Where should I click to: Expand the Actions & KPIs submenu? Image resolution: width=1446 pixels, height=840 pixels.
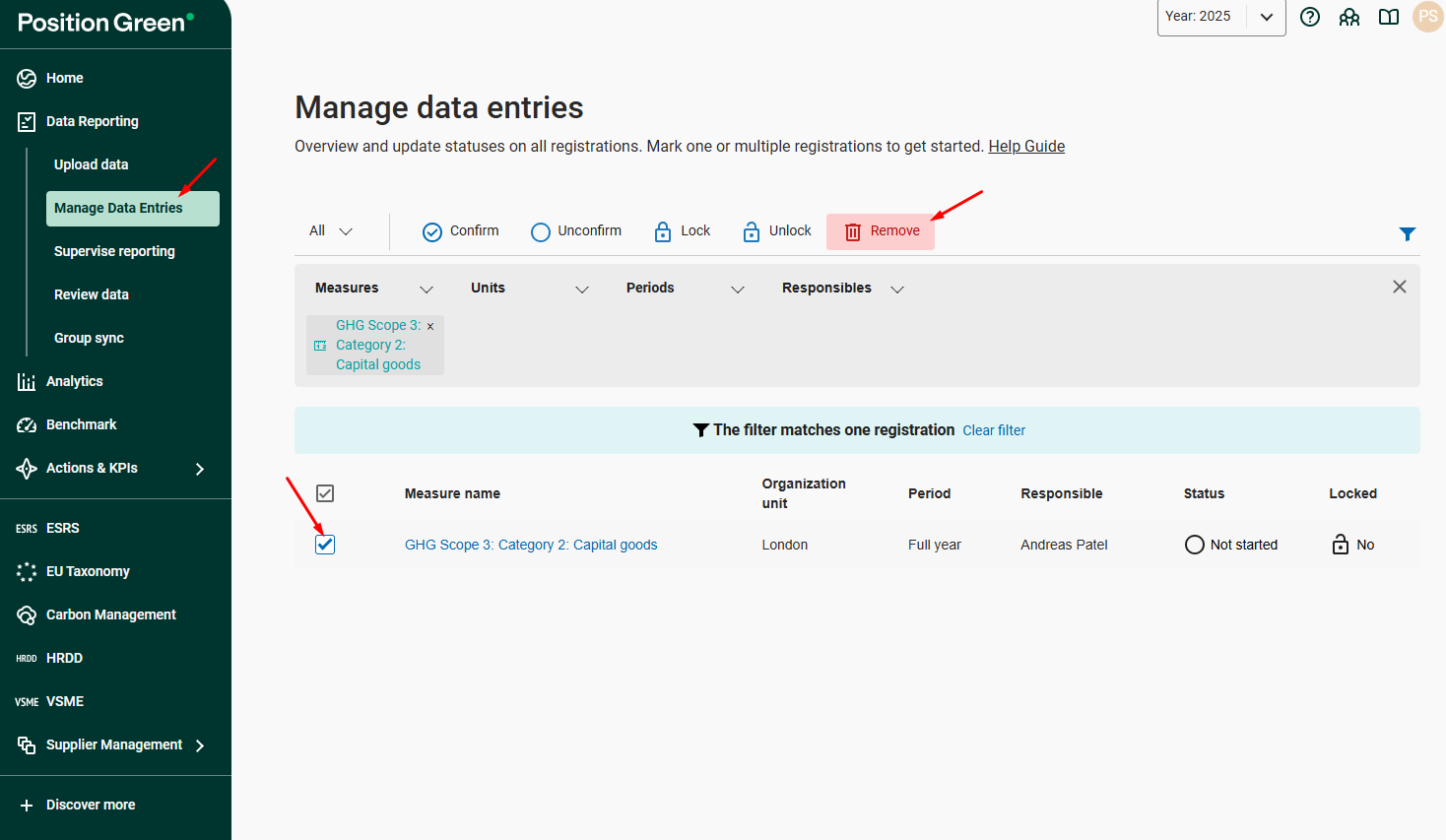click(200, 469)
